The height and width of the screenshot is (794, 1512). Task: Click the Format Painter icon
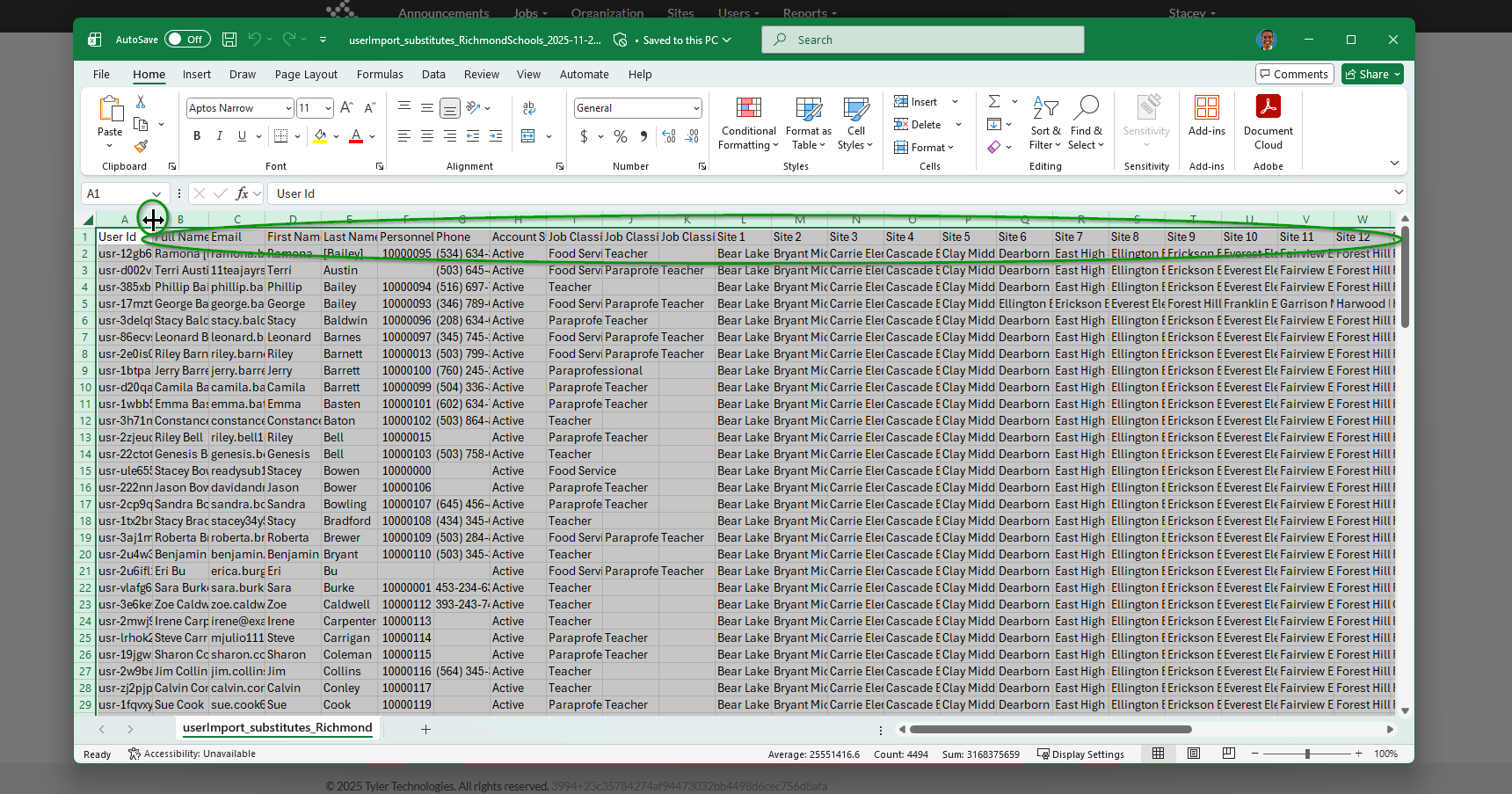click(141, 146)
